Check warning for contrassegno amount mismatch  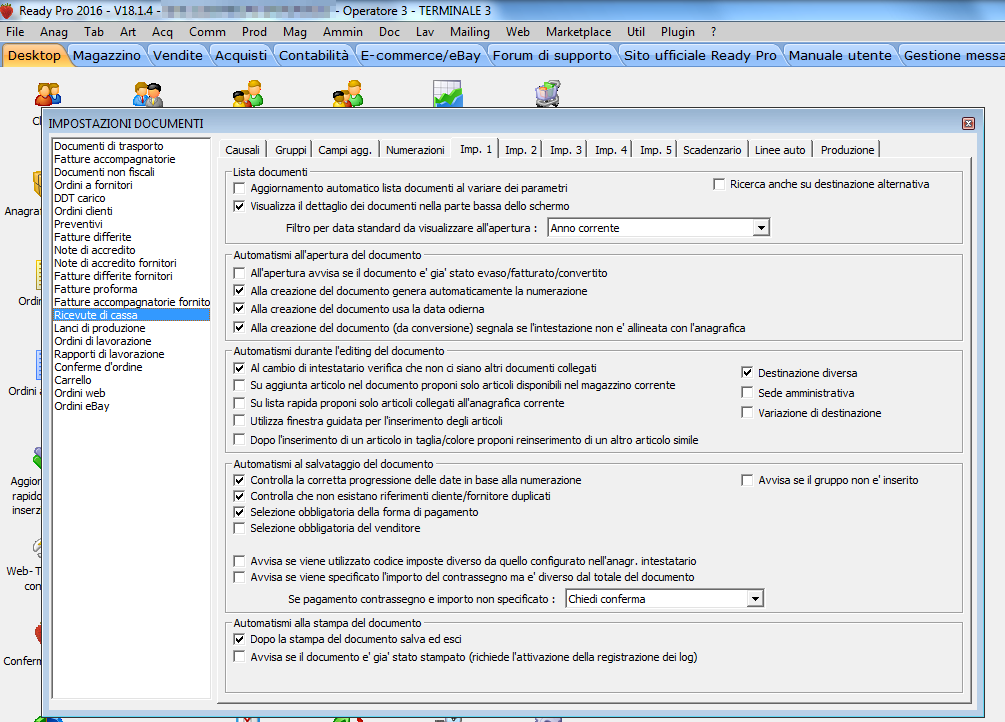tap(239, 577)
